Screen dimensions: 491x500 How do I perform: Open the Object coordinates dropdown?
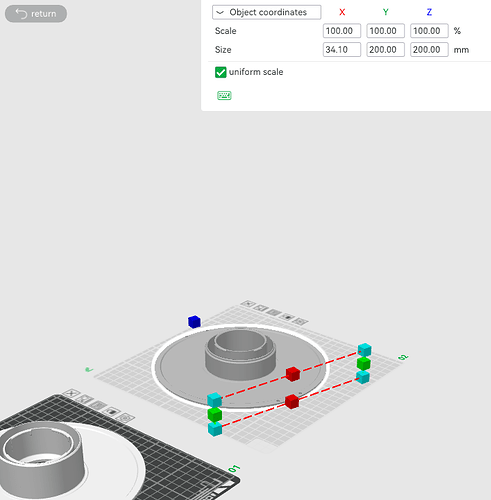(x=267, y=12)
